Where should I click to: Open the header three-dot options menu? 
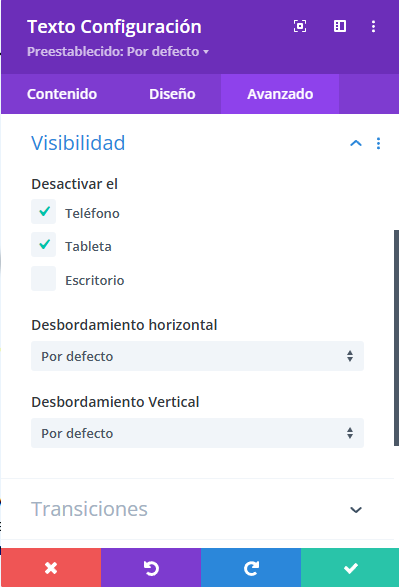(x=373, y=26)
